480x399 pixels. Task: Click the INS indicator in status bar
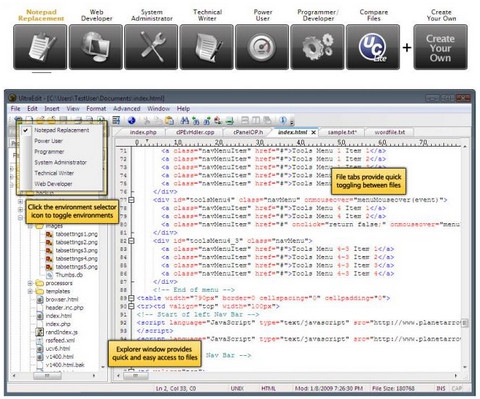coord(441,389)
